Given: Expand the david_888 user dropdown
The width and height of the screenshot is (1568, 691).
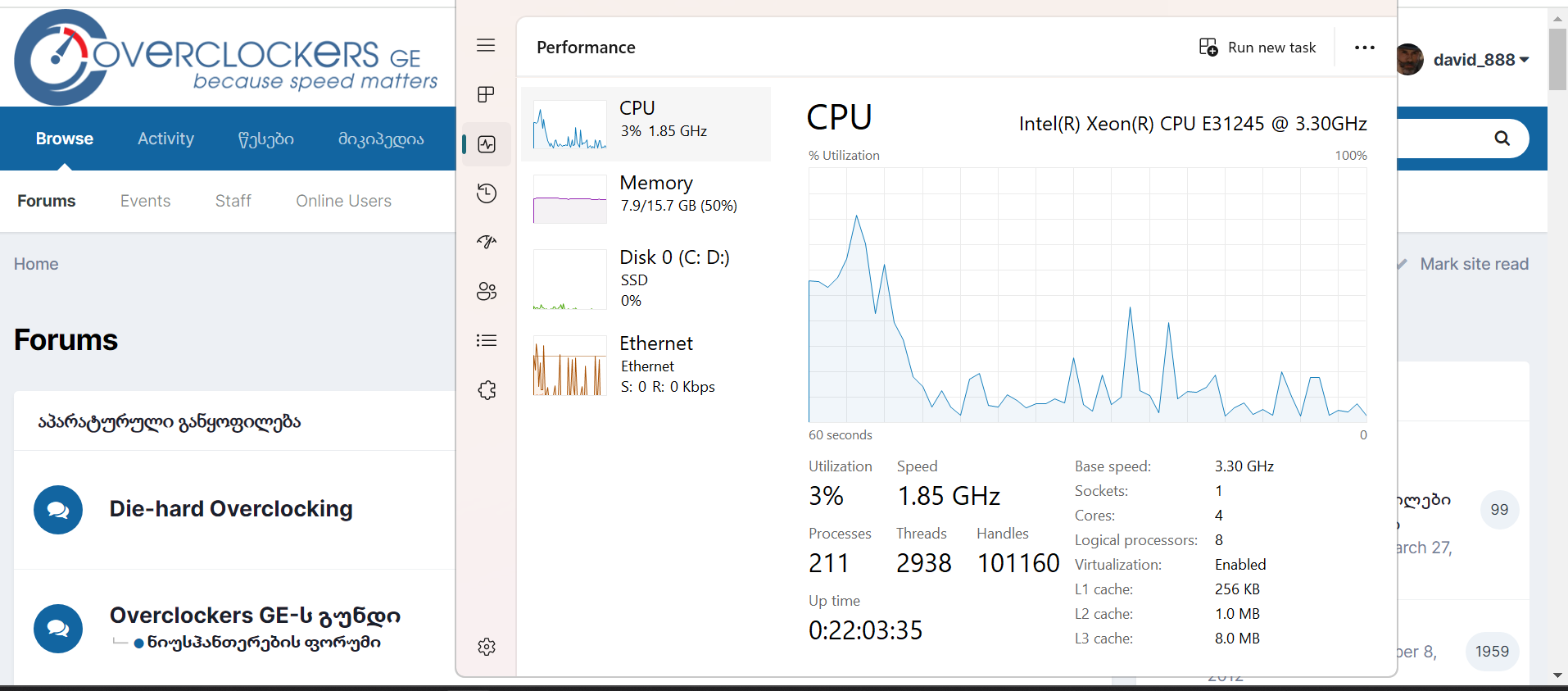Looking at the screenshot, I should (x=1480, y=60).
